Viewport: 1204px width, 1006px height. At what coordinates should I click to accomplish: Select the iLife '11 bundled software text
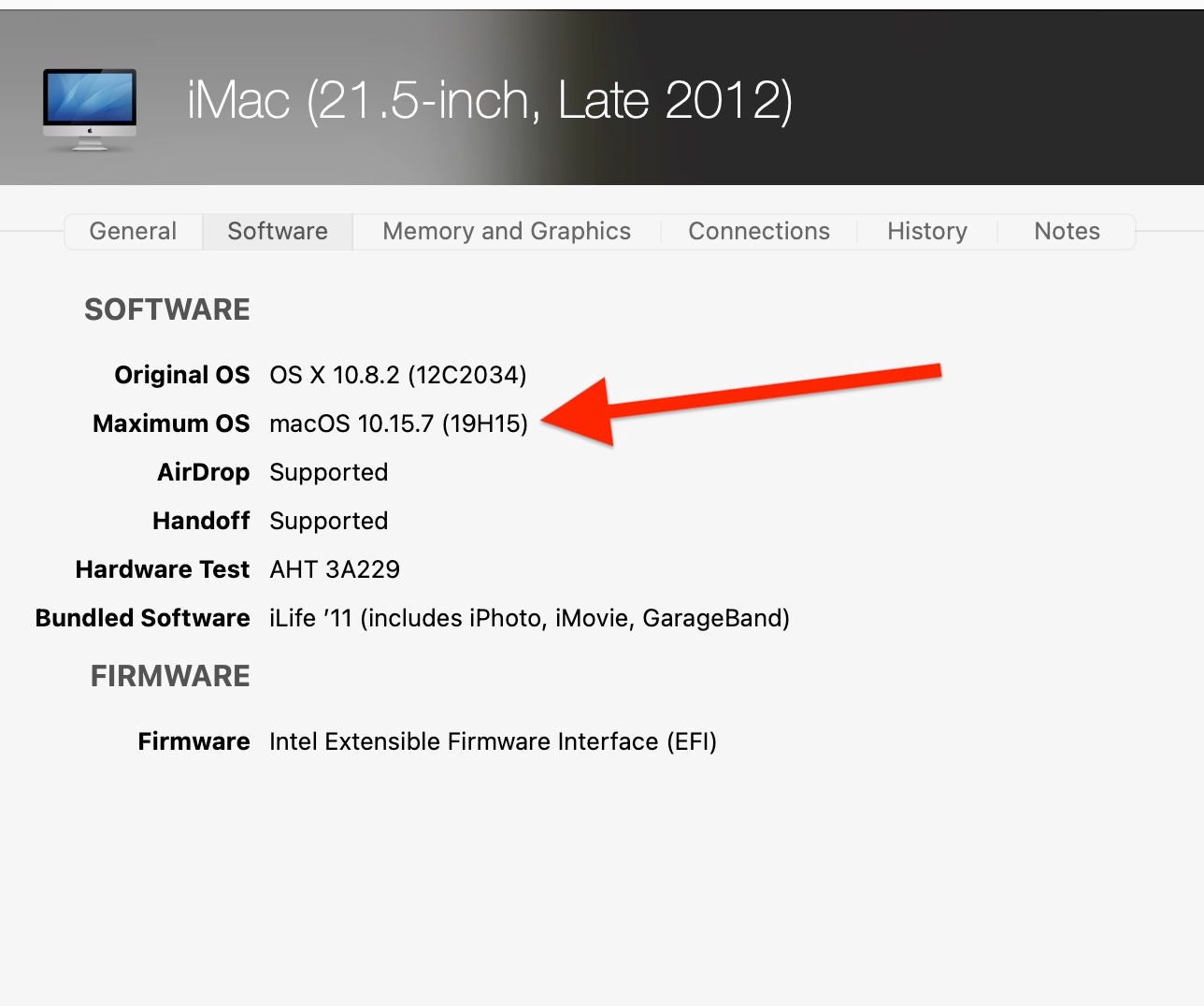click(529, 618)
